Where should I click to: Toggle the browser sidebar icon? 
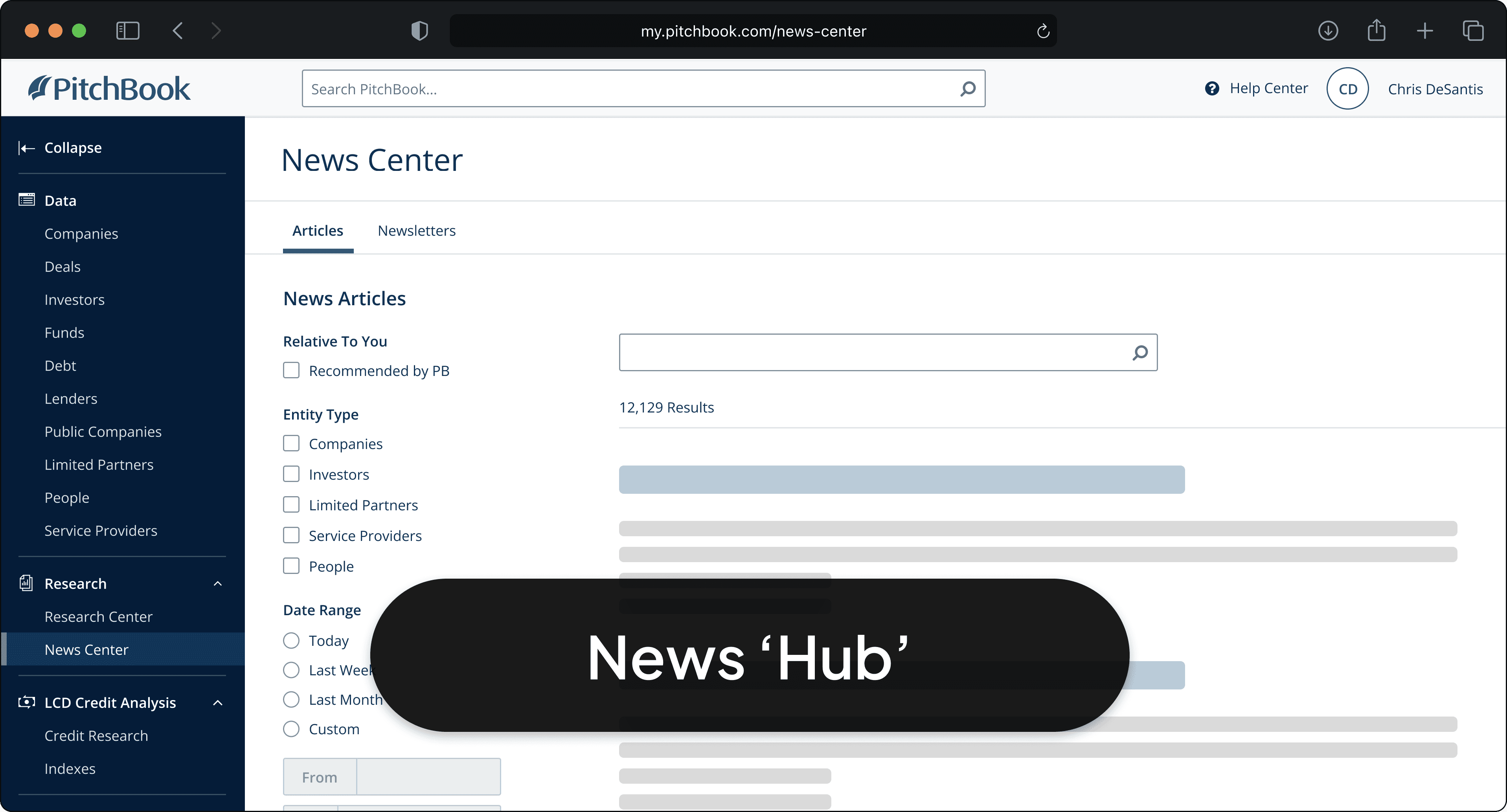(127, 30)
